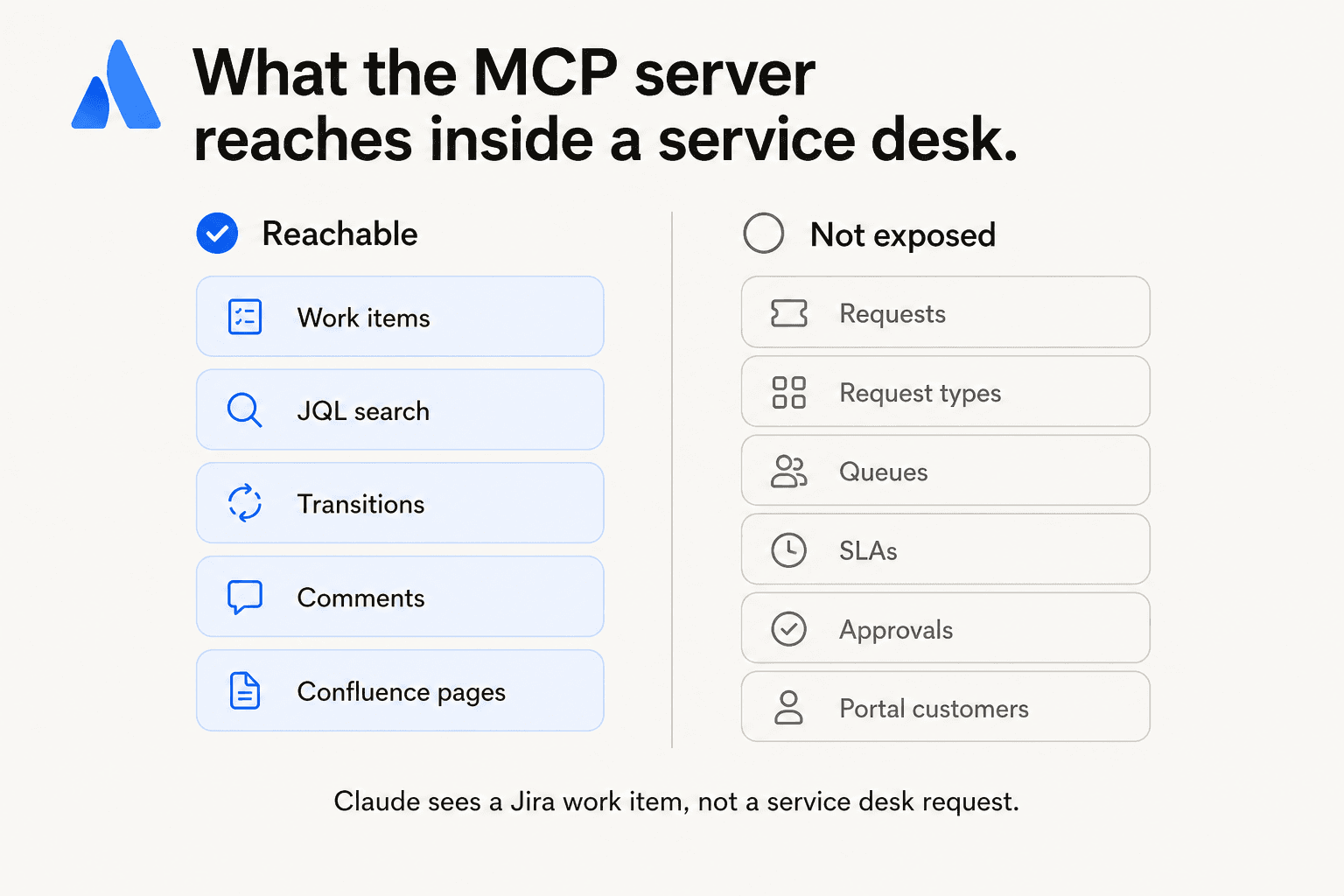Screen dimensions: 1344x896
Task: Click the 'What the MCP server' title line
Action: click(504, 73)
